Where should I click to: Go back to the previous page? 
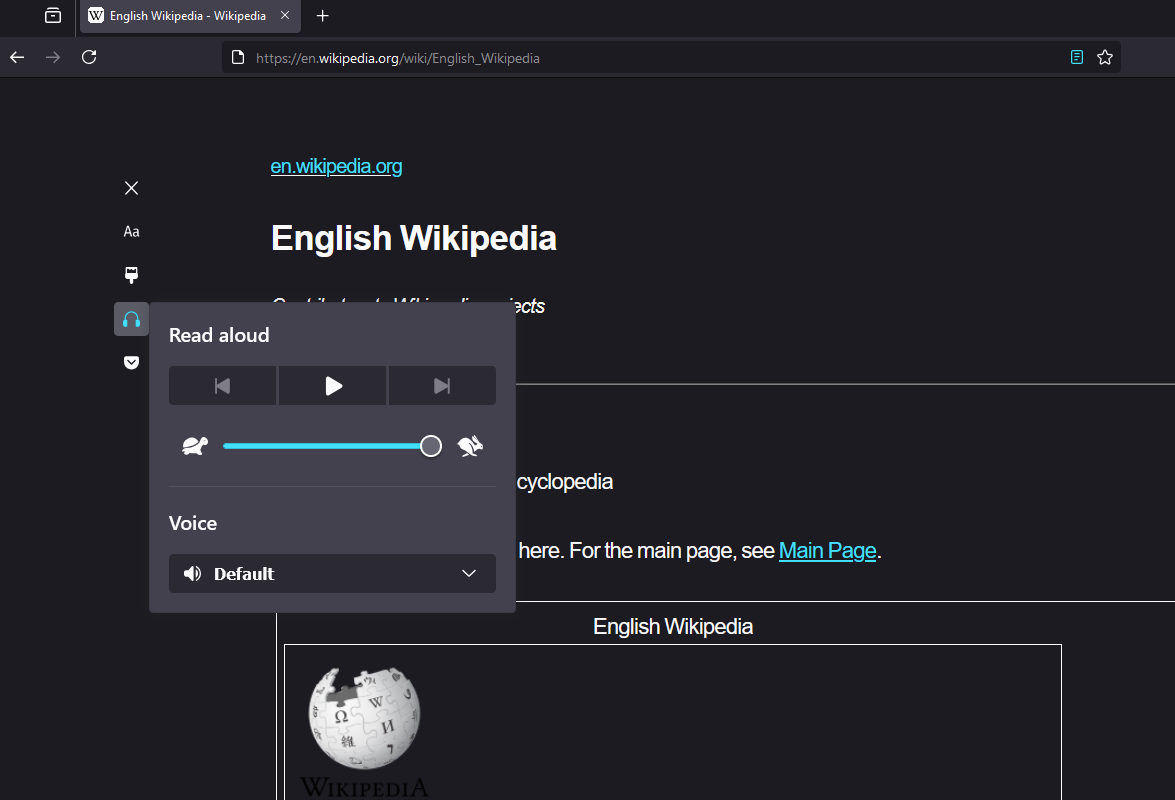click(17, 58)
